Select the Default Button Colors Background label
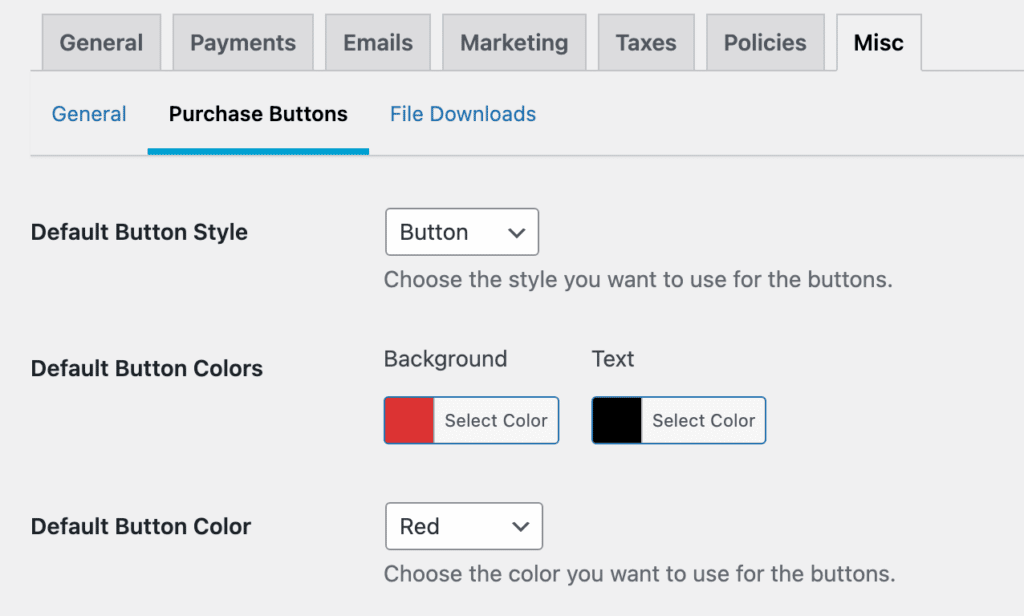Viewport: 1024px width, 616px height. coord(445,358)
